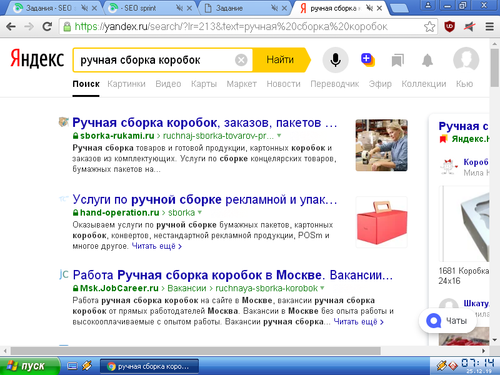
Task: Click the yellow Найти search button
Action: (280, 60)
